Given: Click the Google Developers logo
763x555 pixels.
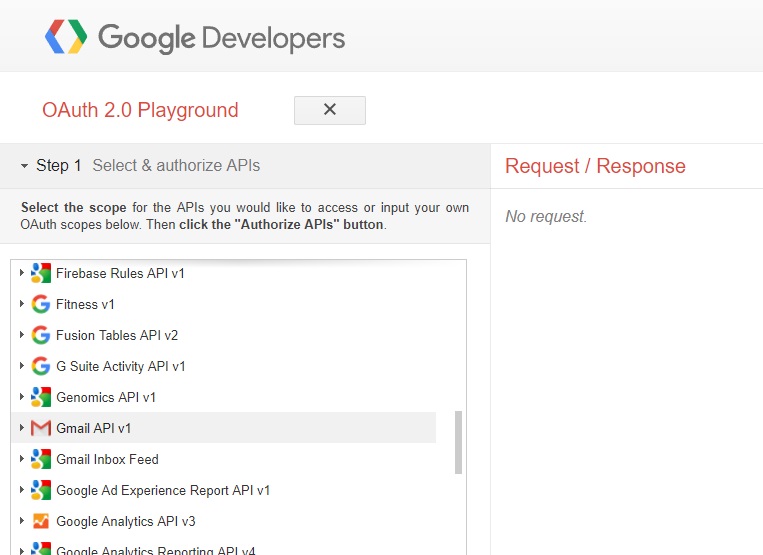Looking at the screenshot, I should [x=195, y=38].
